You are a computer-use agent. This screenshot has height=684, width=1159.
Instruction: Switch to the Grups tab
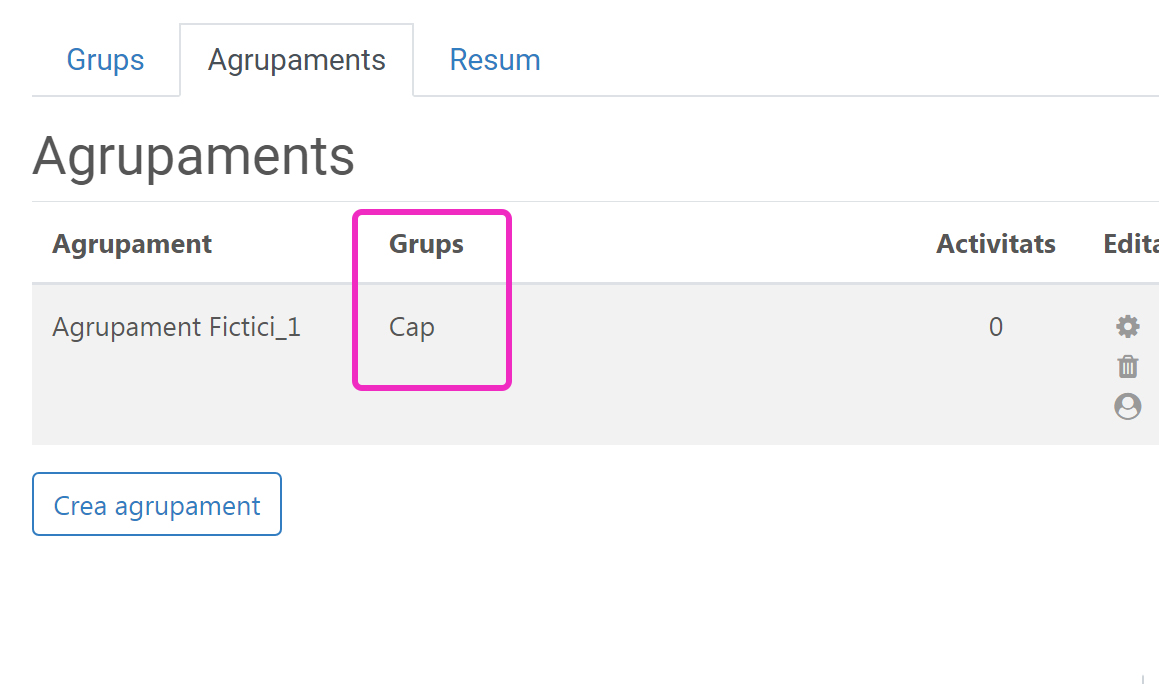click(105, 60)
